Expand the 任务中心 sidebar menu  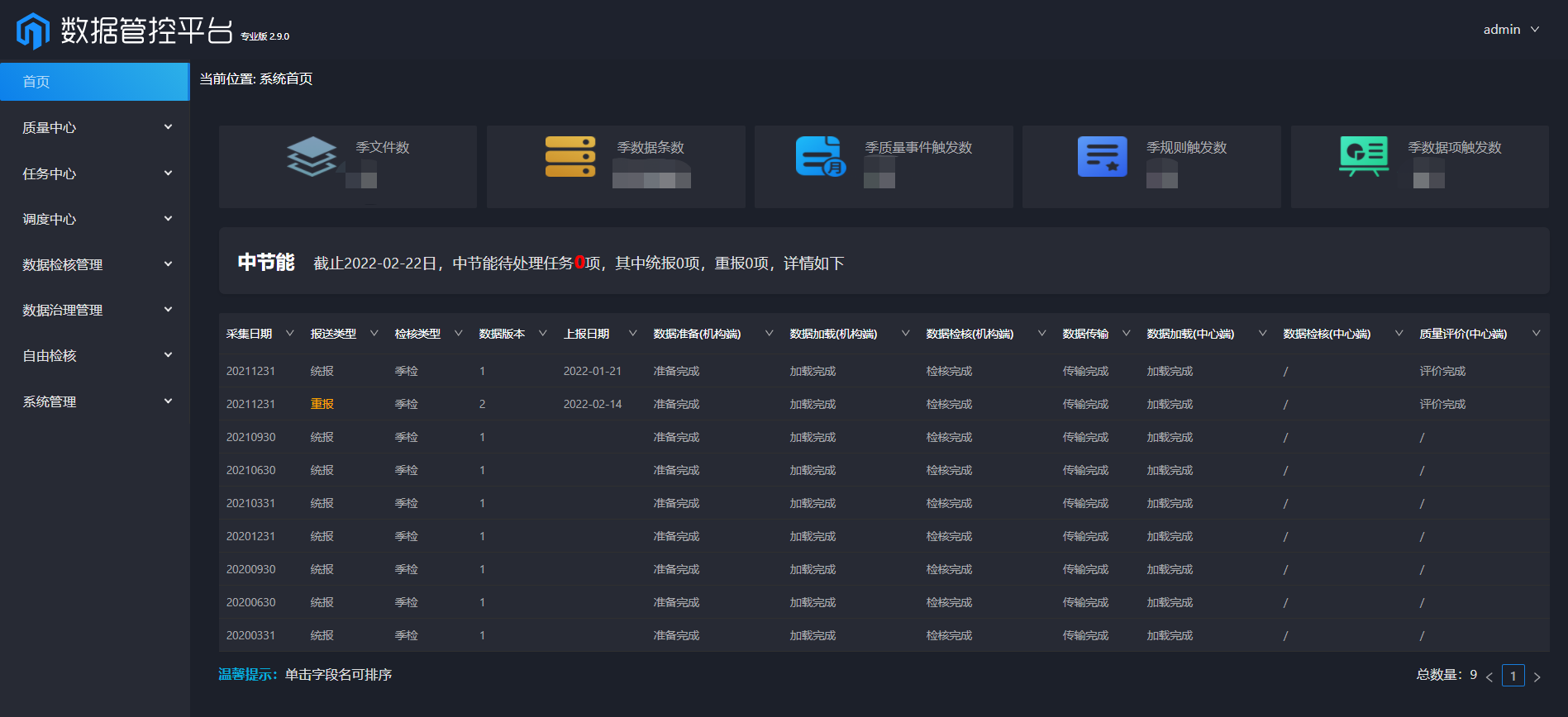(x=95, y=173)
